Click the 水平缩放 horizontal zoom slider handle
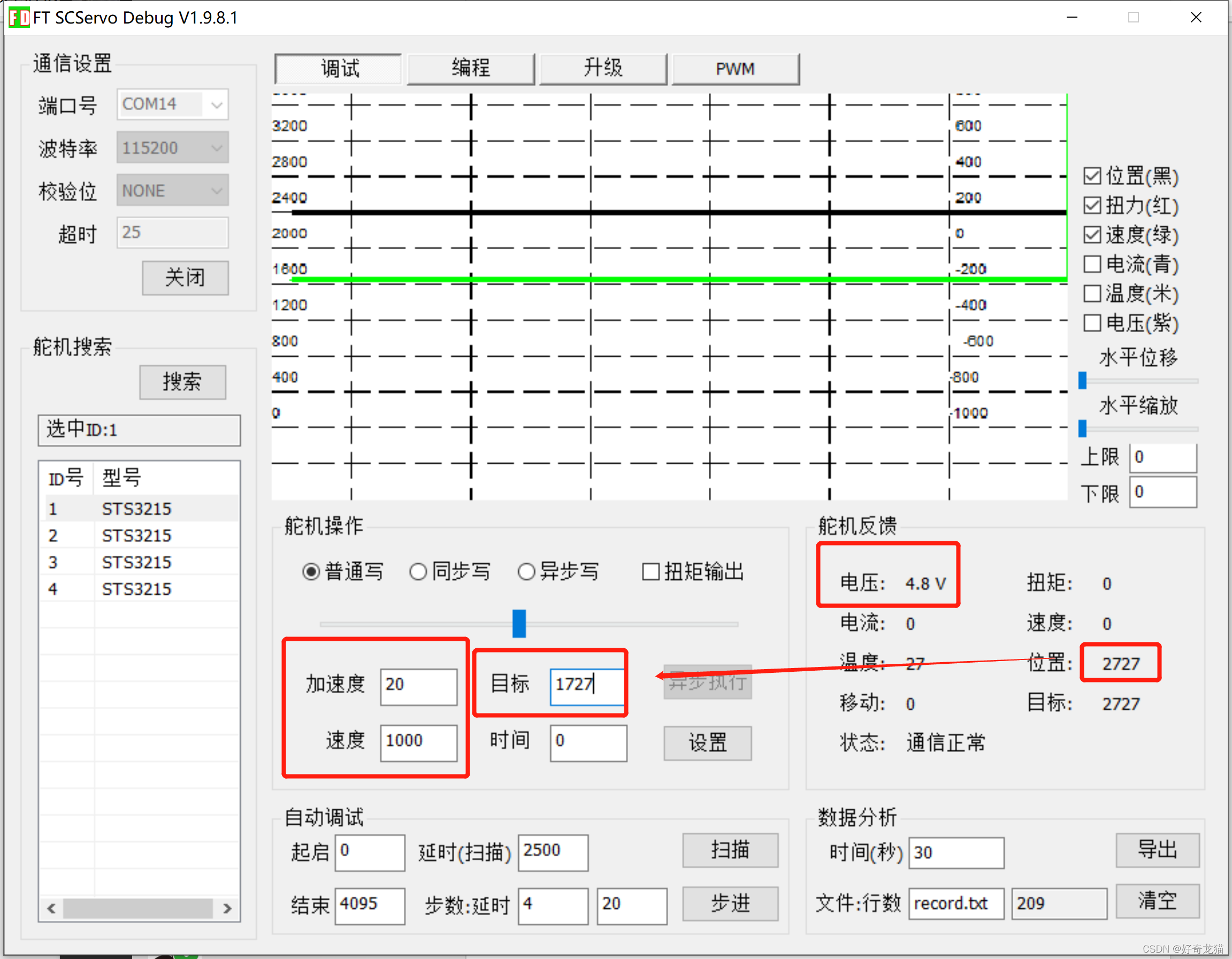The height and width of the screenshot is (959, 1232). click(x=1082, y=428)
